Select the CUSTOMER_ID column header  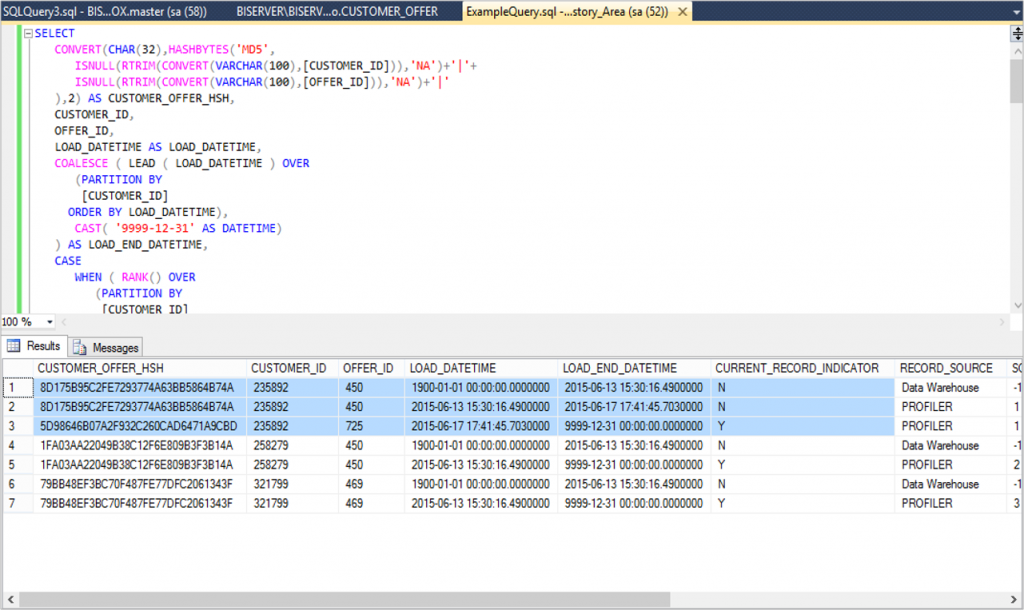click(289, 367)
